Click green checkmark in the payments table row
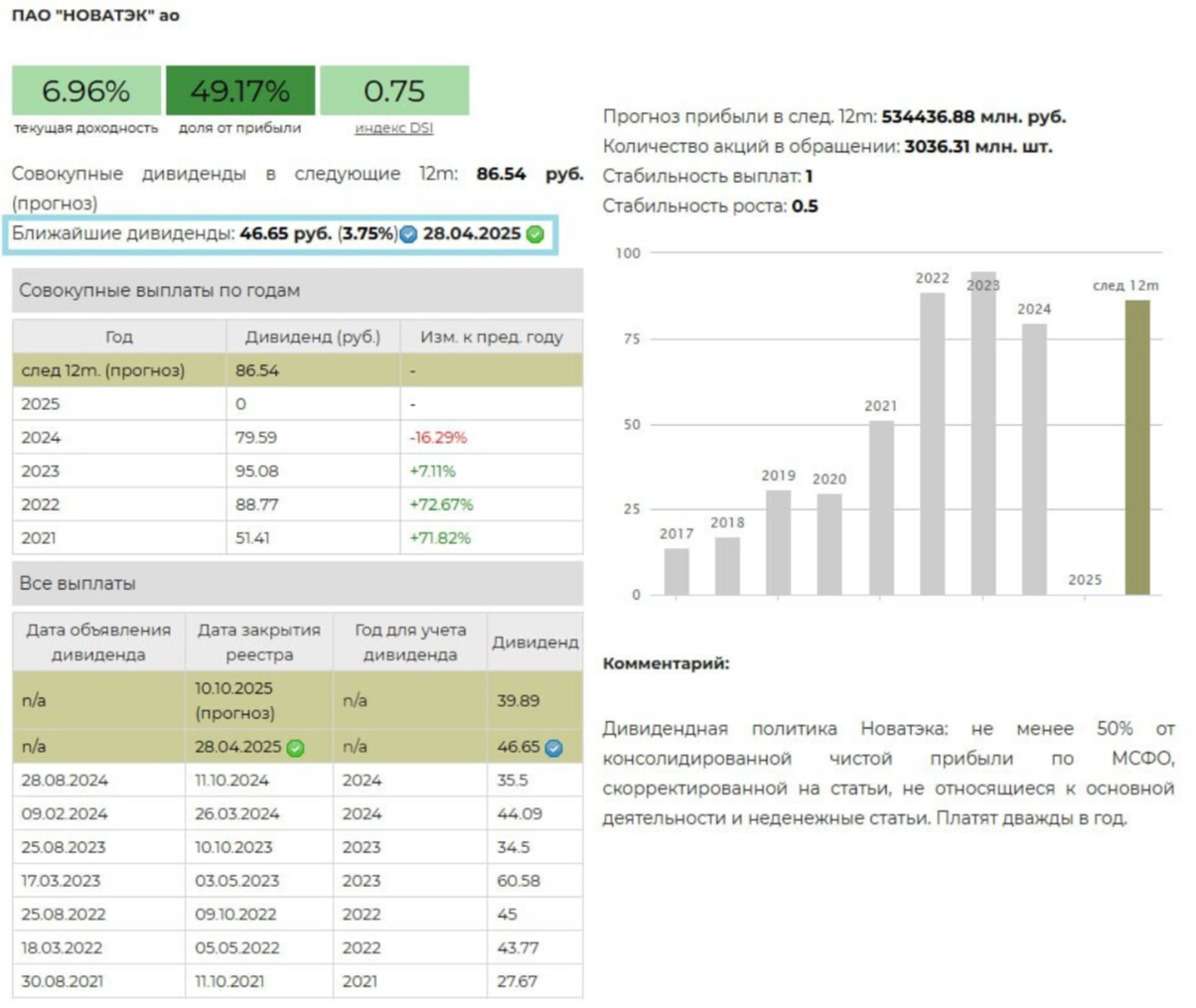Screen dimensions: 1196x1008 [x=295, y=748]
